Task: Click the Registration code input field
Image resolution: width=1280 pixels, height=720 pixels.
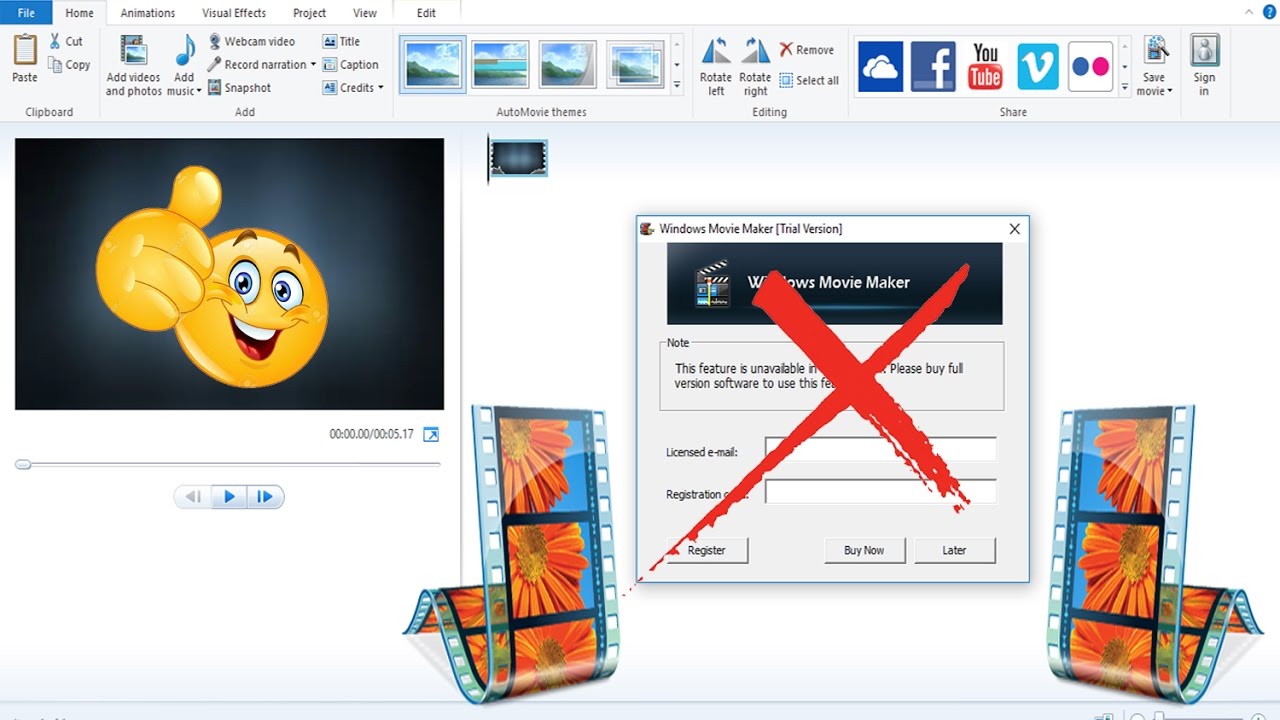Action: tap(880, 492)
